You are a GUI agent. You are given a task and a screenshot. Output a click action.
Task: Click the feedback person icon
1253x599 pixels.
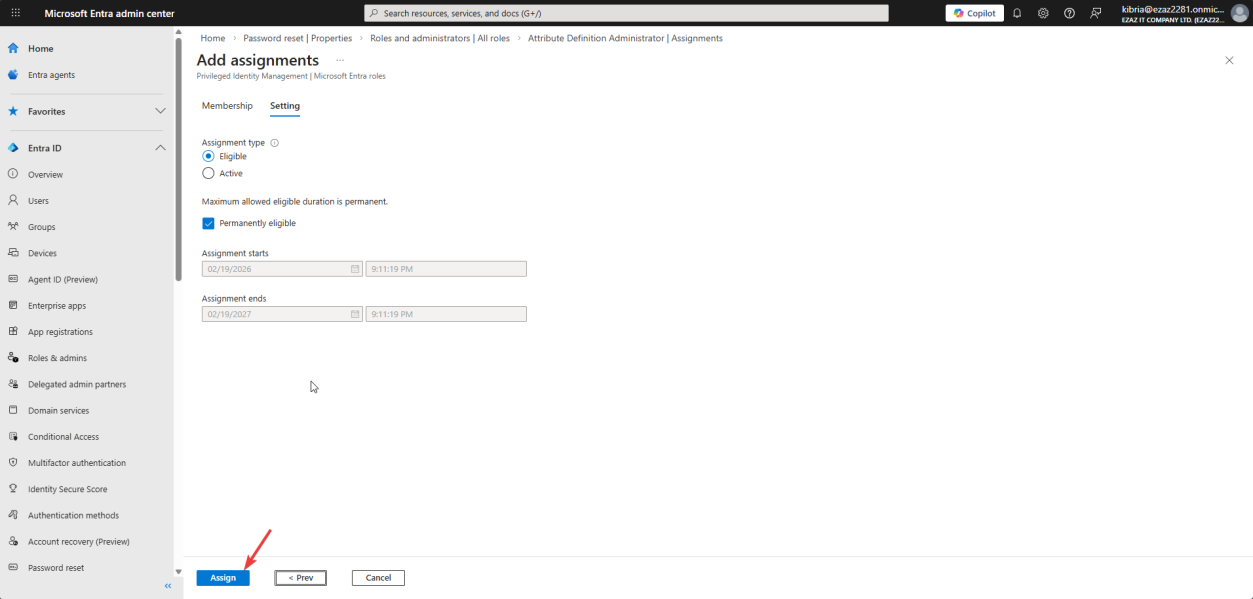[x=1096, y=13]
